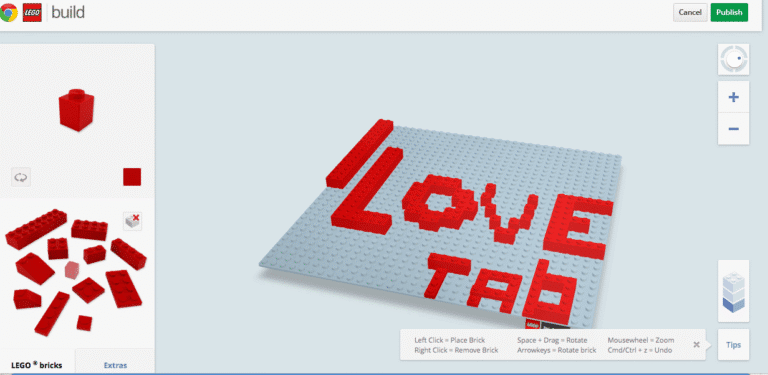The image size is (768, 375).
Task: Choose the large slope roof brick
Action: pyautogui.click(x=35, y=268)
